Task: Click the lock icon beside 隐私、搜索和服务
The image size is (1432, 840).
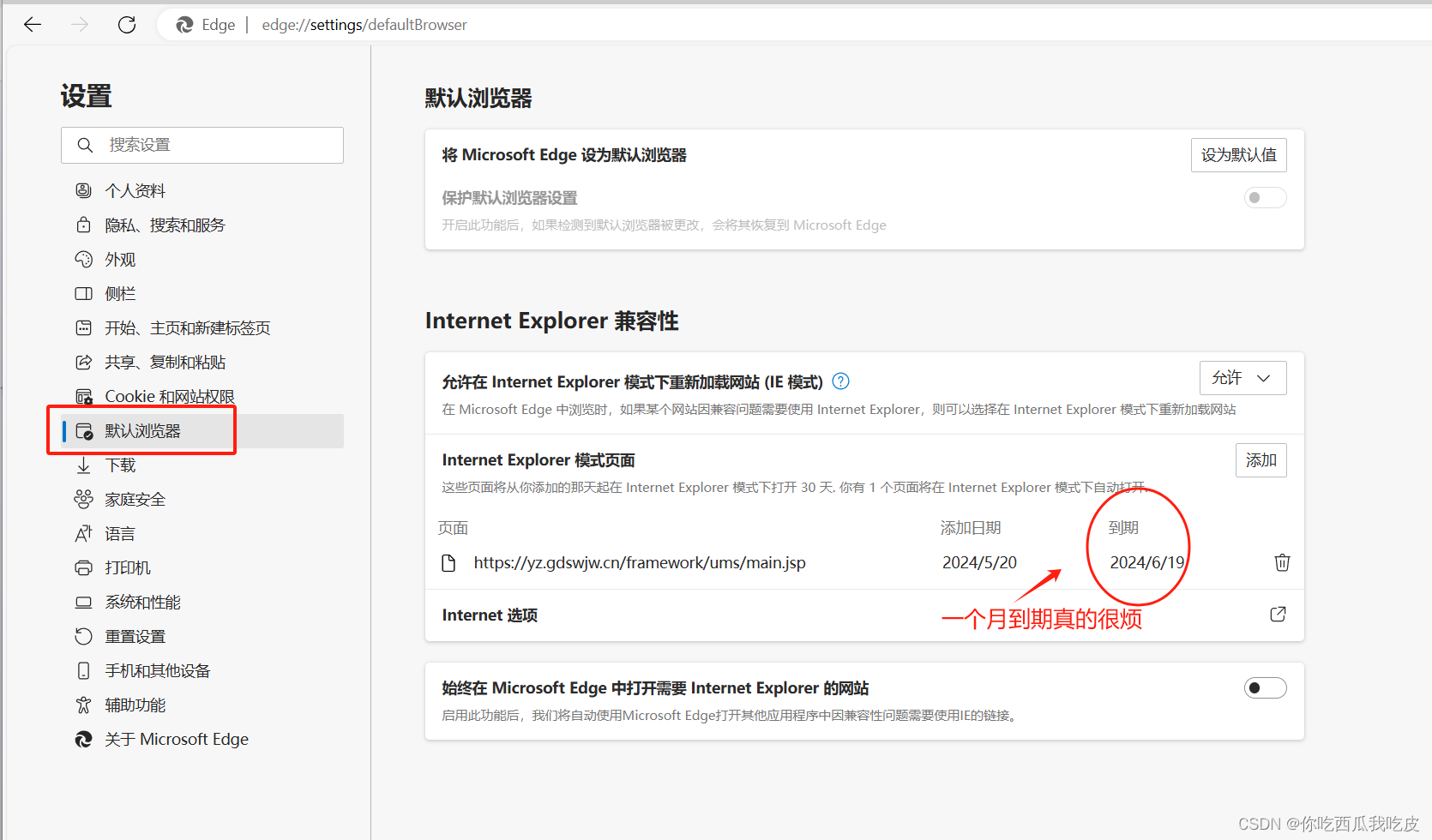Action: coord(83,225)
